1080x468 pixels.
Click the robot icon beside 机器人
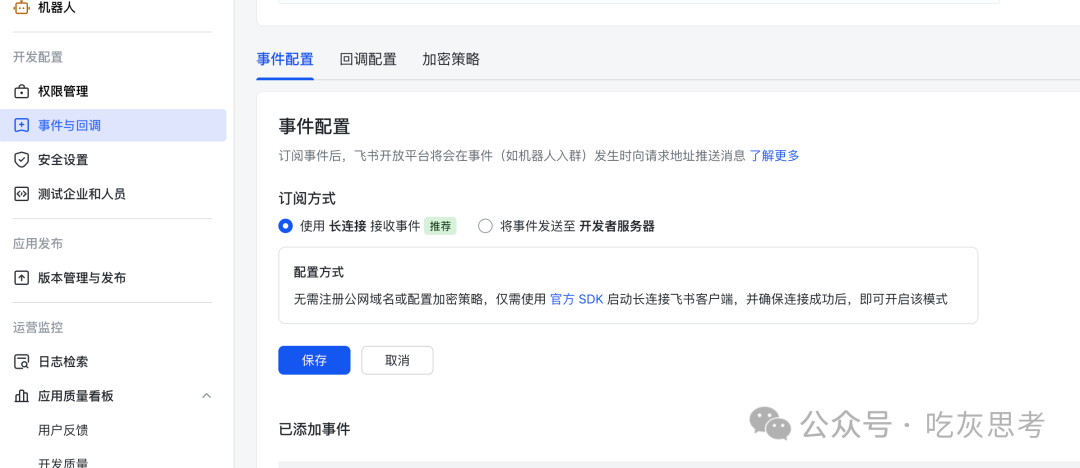(x=22, y=7)
